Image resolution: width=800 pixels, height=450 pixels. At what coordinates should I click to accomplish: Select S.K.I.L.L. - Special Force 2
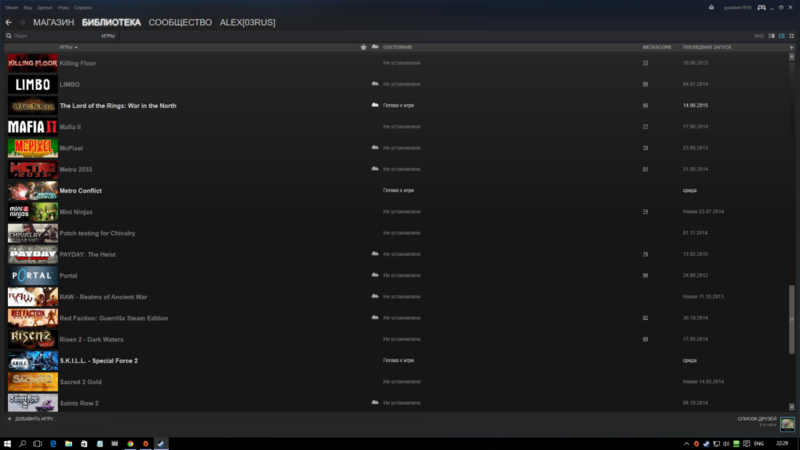(98, 361)
